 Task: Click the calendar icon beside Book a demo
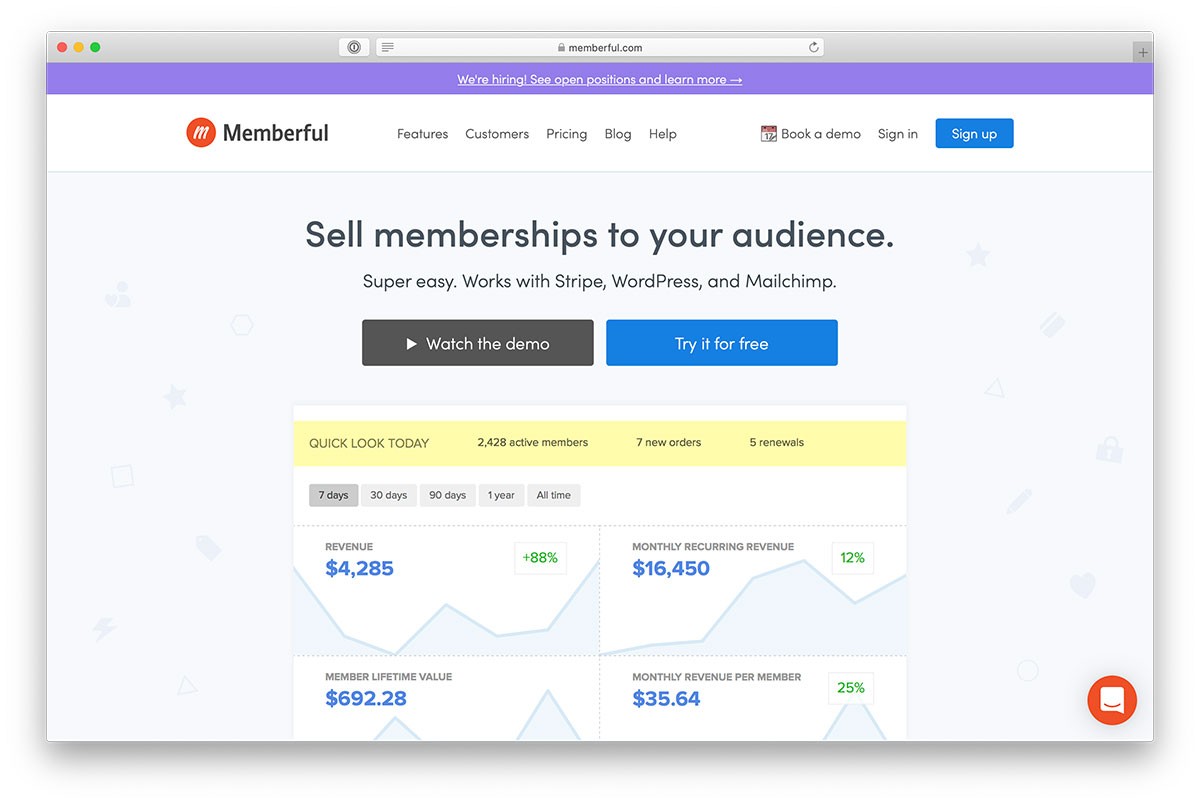(x=769, y=133)
